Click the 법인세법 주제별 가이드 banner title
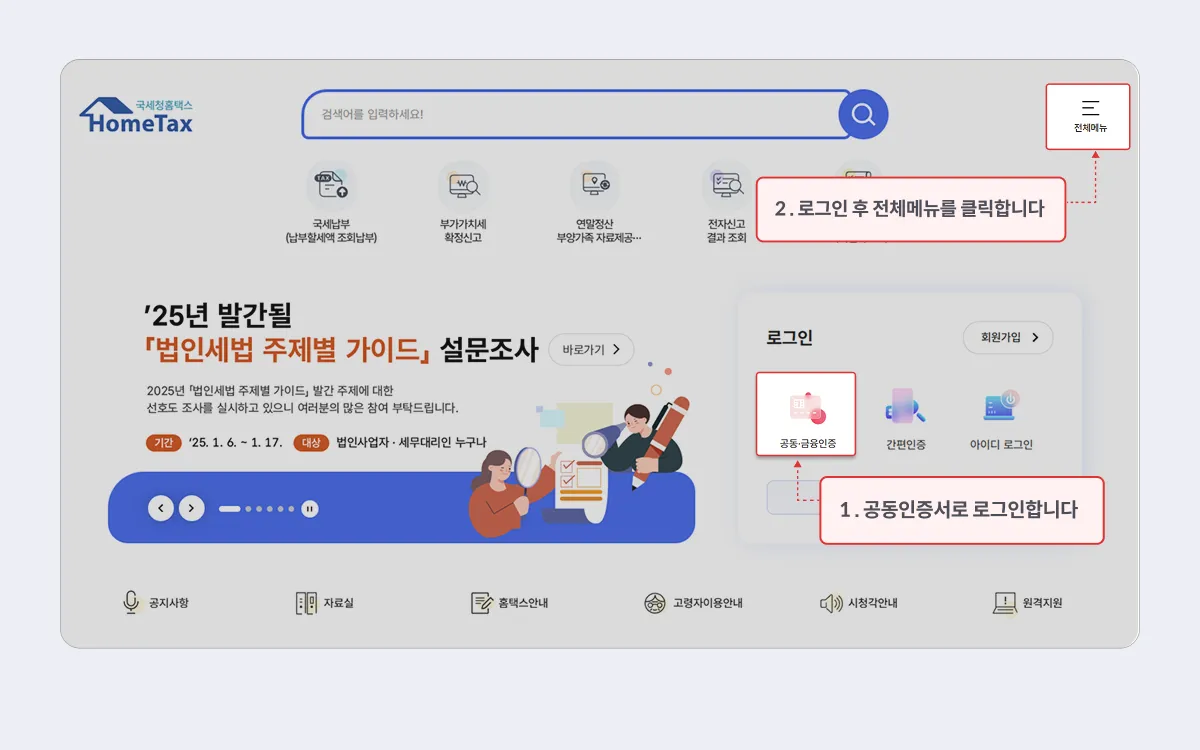The height and width of the screenshot is (750, 1200). (287, 351)
